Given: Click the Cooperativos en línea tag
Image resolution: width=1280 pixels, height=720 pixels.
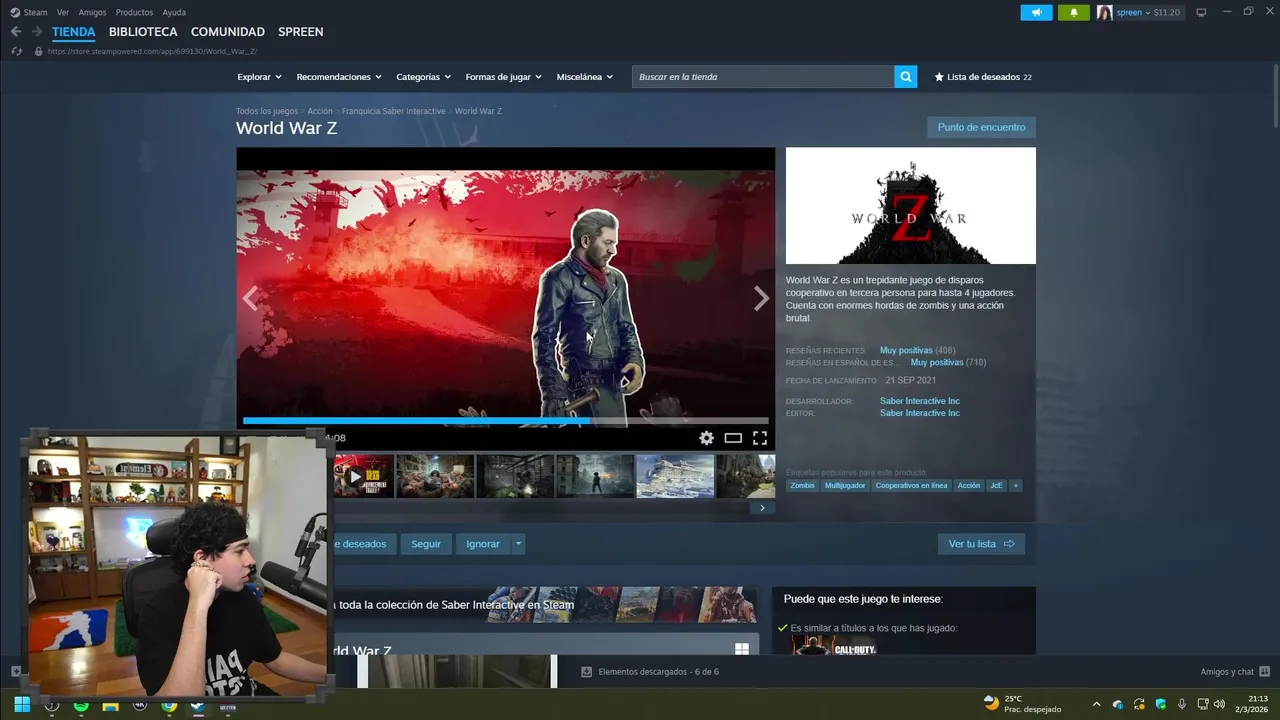Looking at the screenshot, I should [911, 486].
